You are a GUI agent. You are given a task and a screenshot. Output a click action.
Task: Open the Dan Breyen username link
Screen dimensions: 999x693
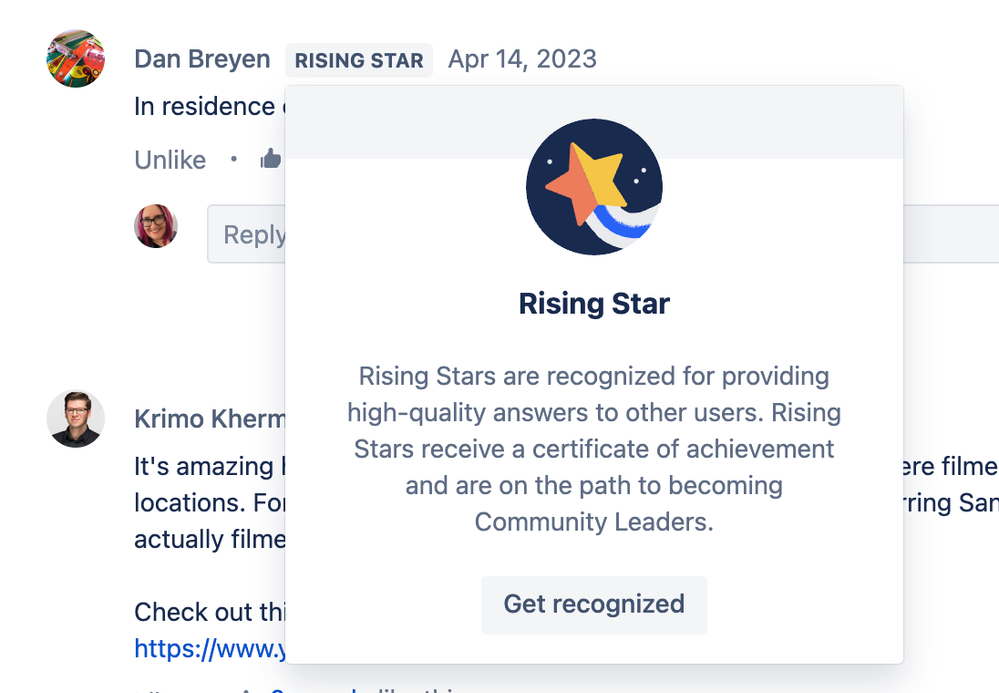point(202,59)
